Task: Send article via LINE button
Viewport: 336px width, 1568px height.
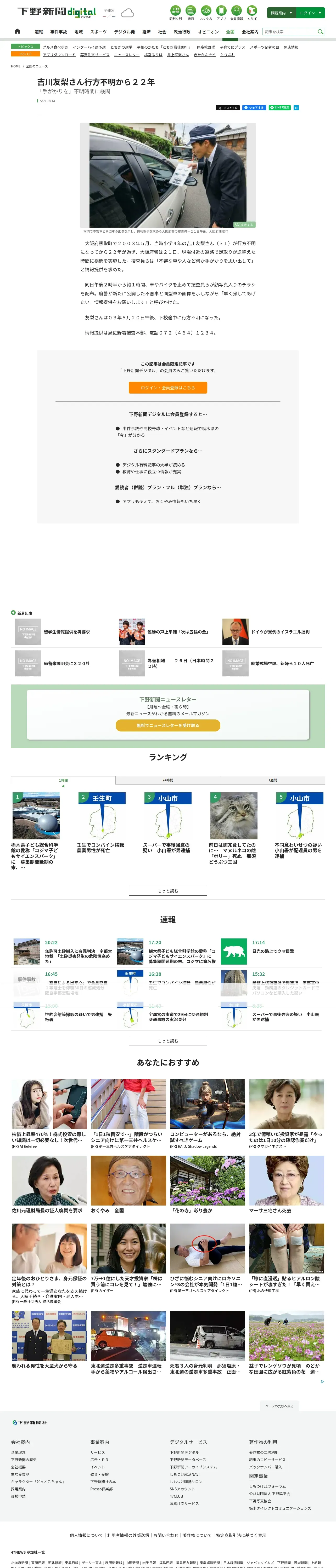Action: (x=280, y=108)
